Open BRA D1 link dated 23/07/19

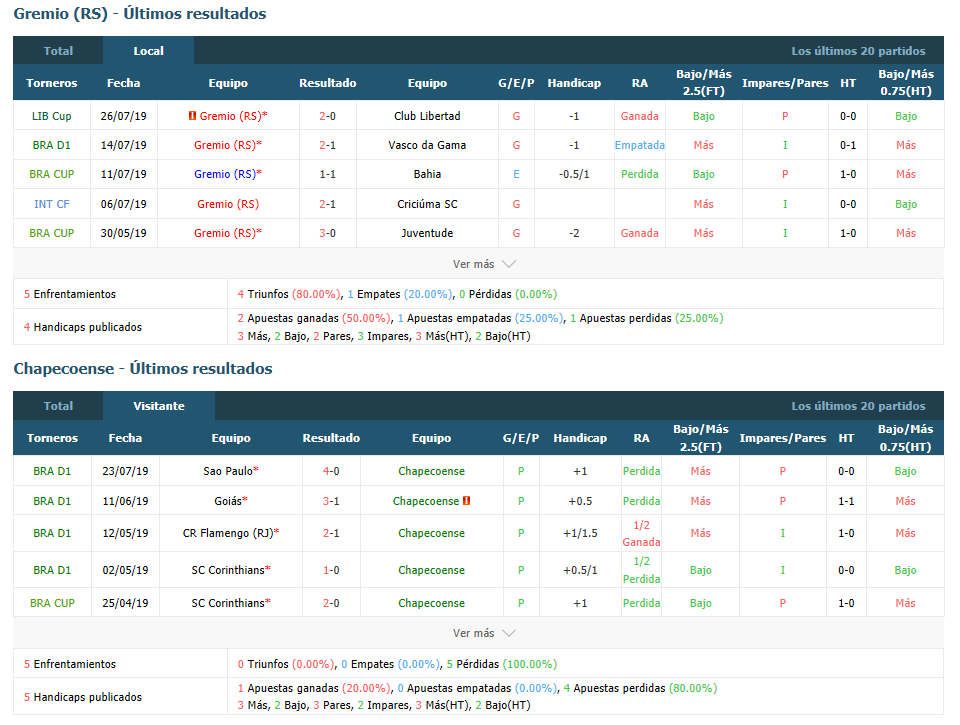(x=52, y=471)
